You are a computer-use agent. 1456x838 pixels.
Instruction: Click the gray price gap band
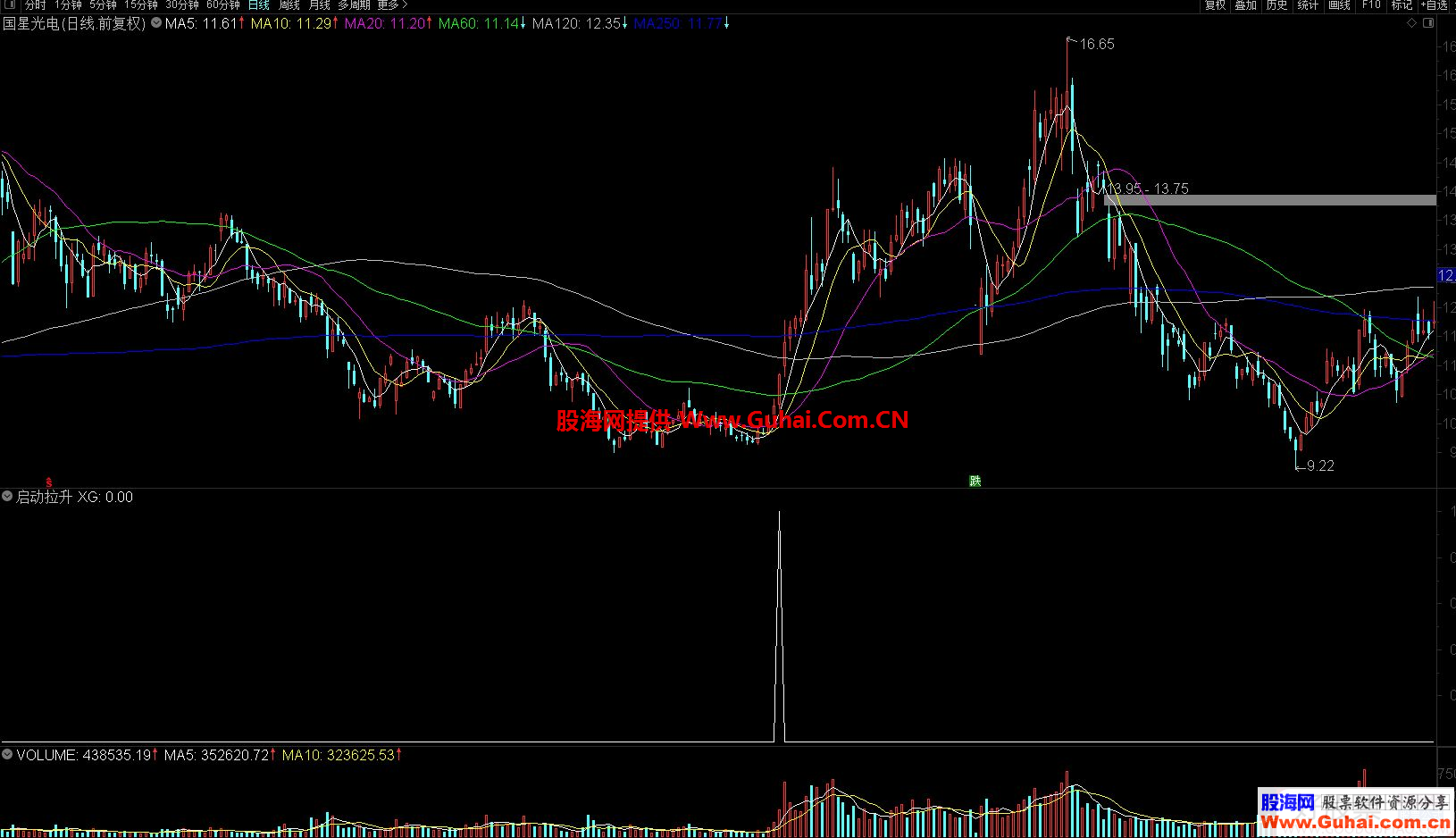(x=1270, y=200)
